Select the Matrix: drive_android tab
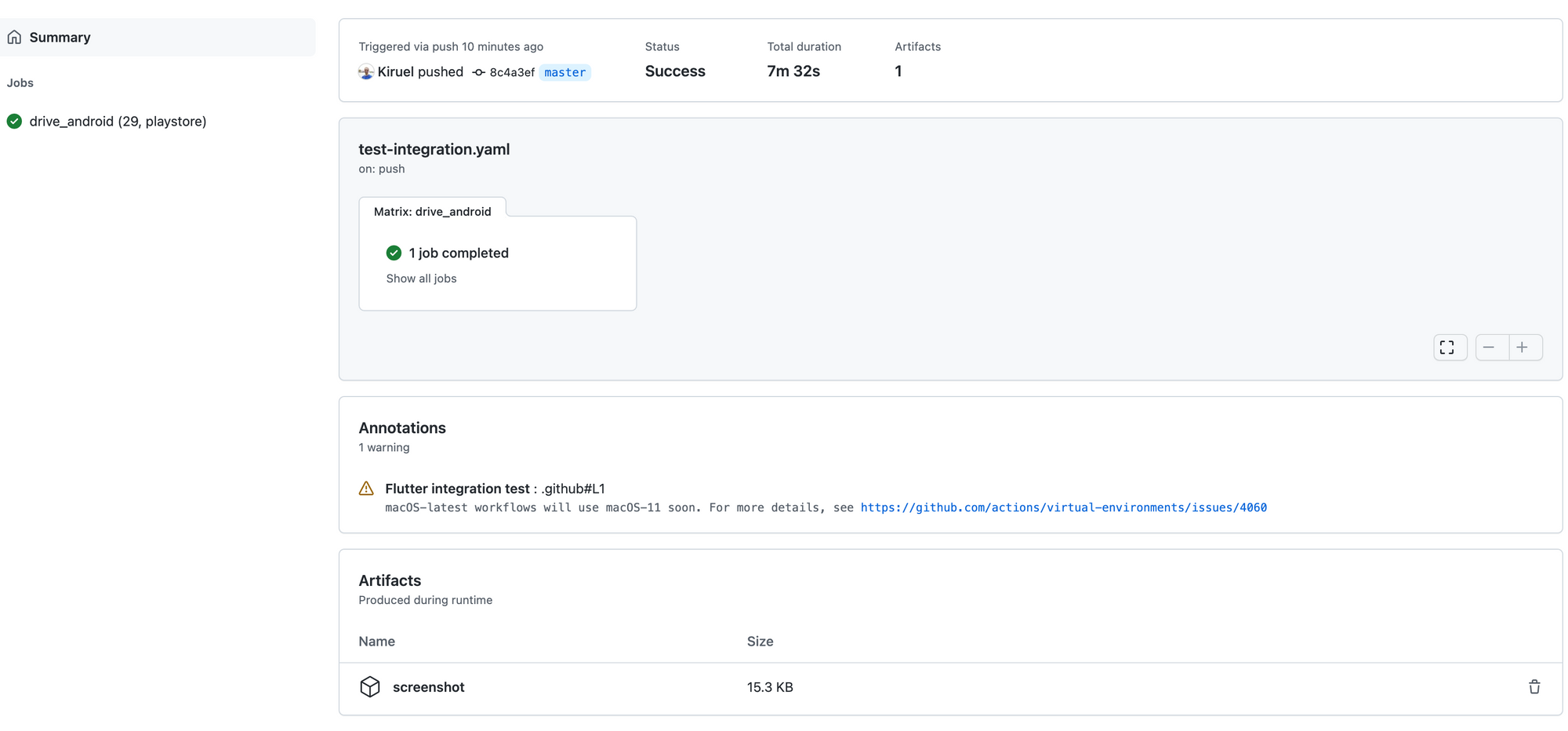The image size is (1568, 731). 432,211
